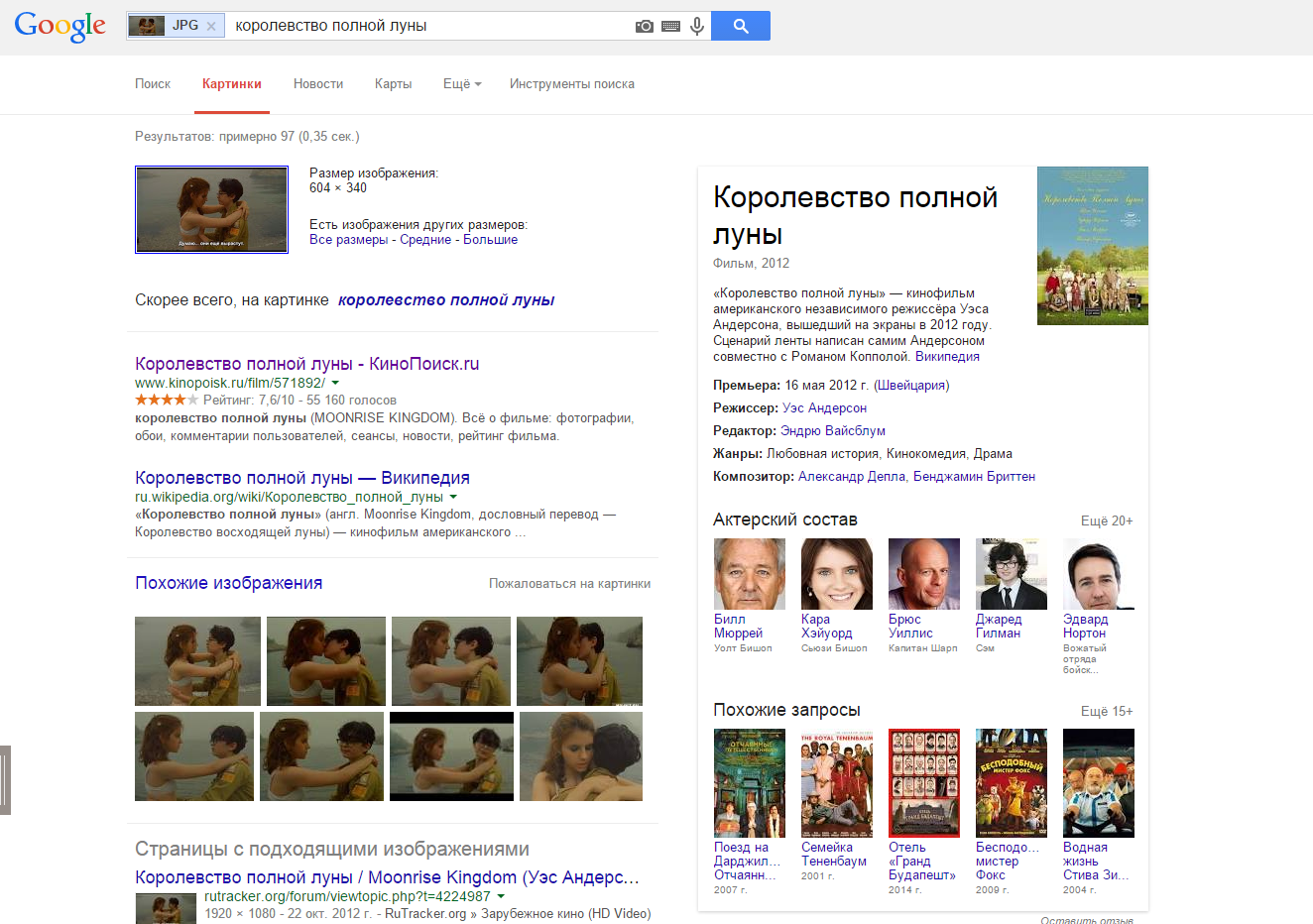Open the RuTracker Moonrise Kingdom result
This screenshot has width=1313, height=924.
388,877
